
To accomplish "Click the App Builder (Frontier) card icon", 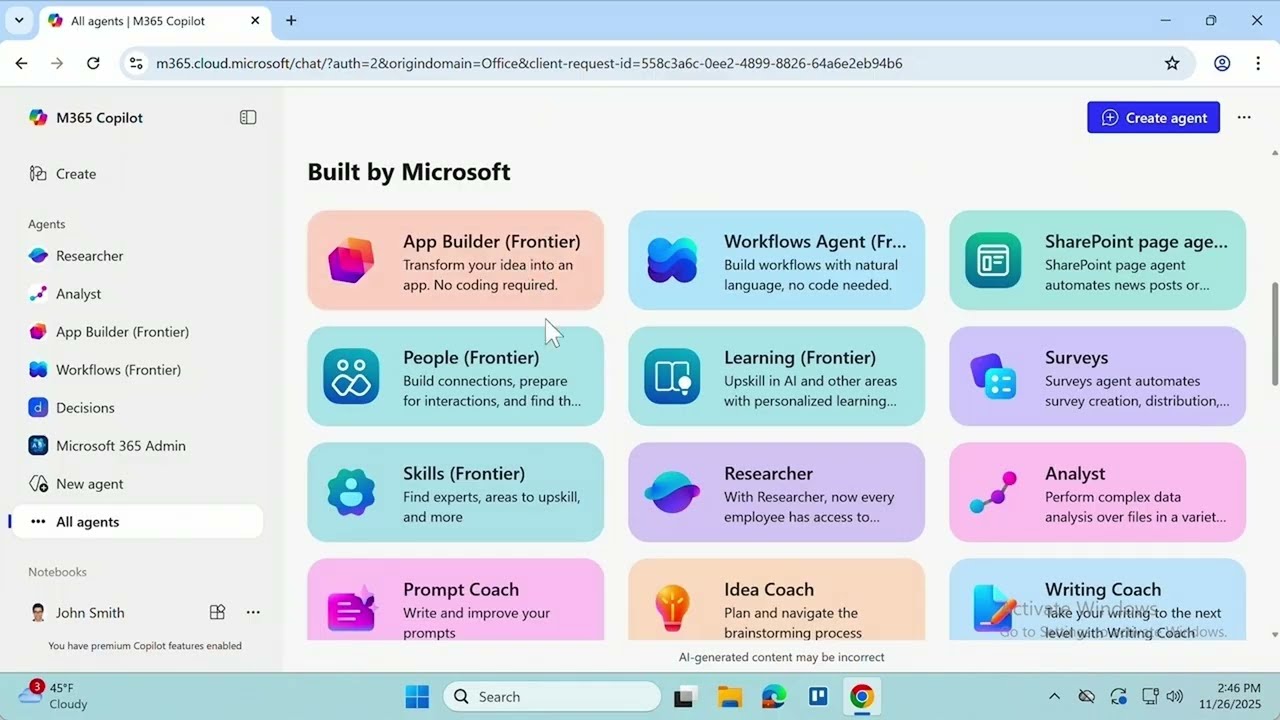I will (x=351, y=260).
